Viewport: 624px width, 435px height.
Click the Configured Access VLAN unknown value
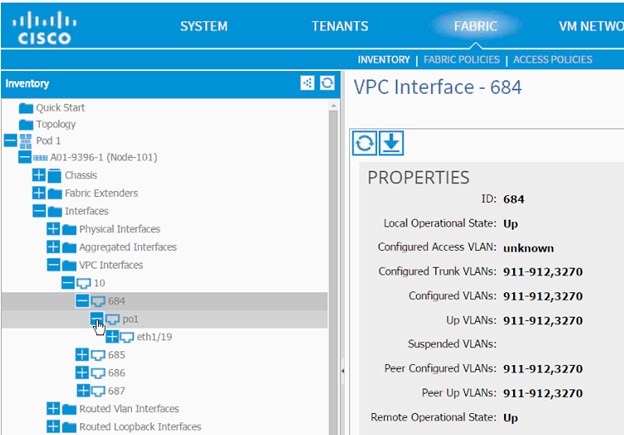tap(528, 248)
